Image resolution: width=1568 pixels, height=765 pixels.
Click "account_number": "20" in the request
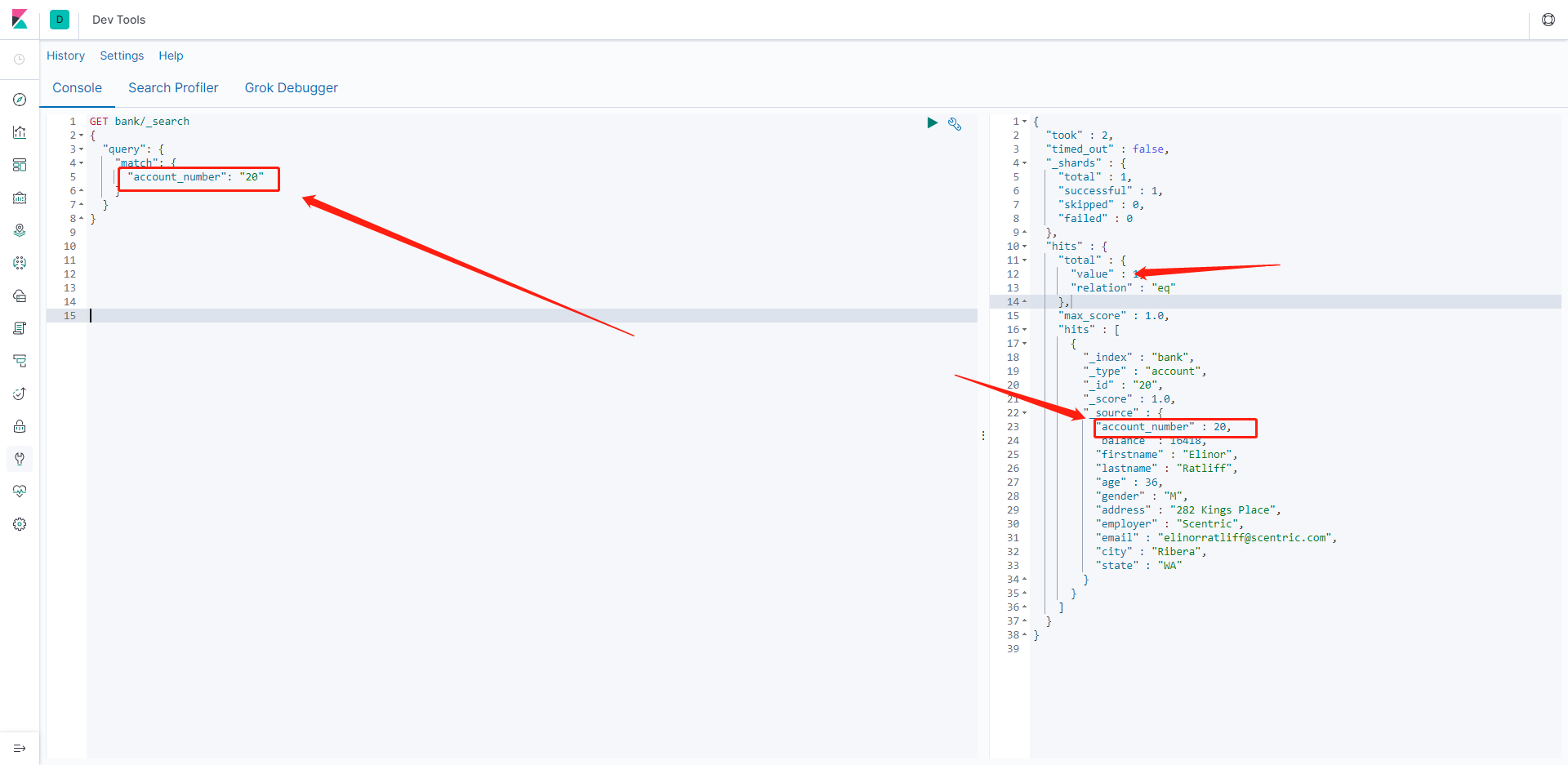click(196, 177)
